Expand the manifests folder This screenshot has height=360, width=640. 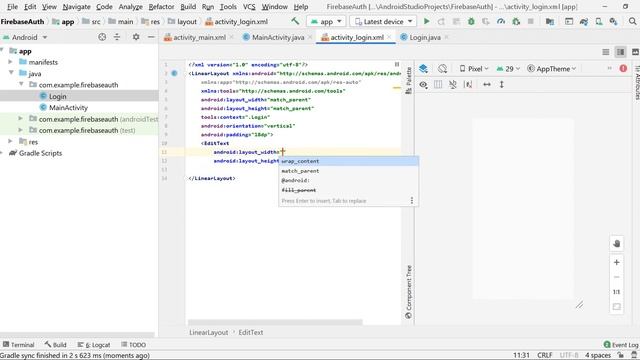coord(11,62)
